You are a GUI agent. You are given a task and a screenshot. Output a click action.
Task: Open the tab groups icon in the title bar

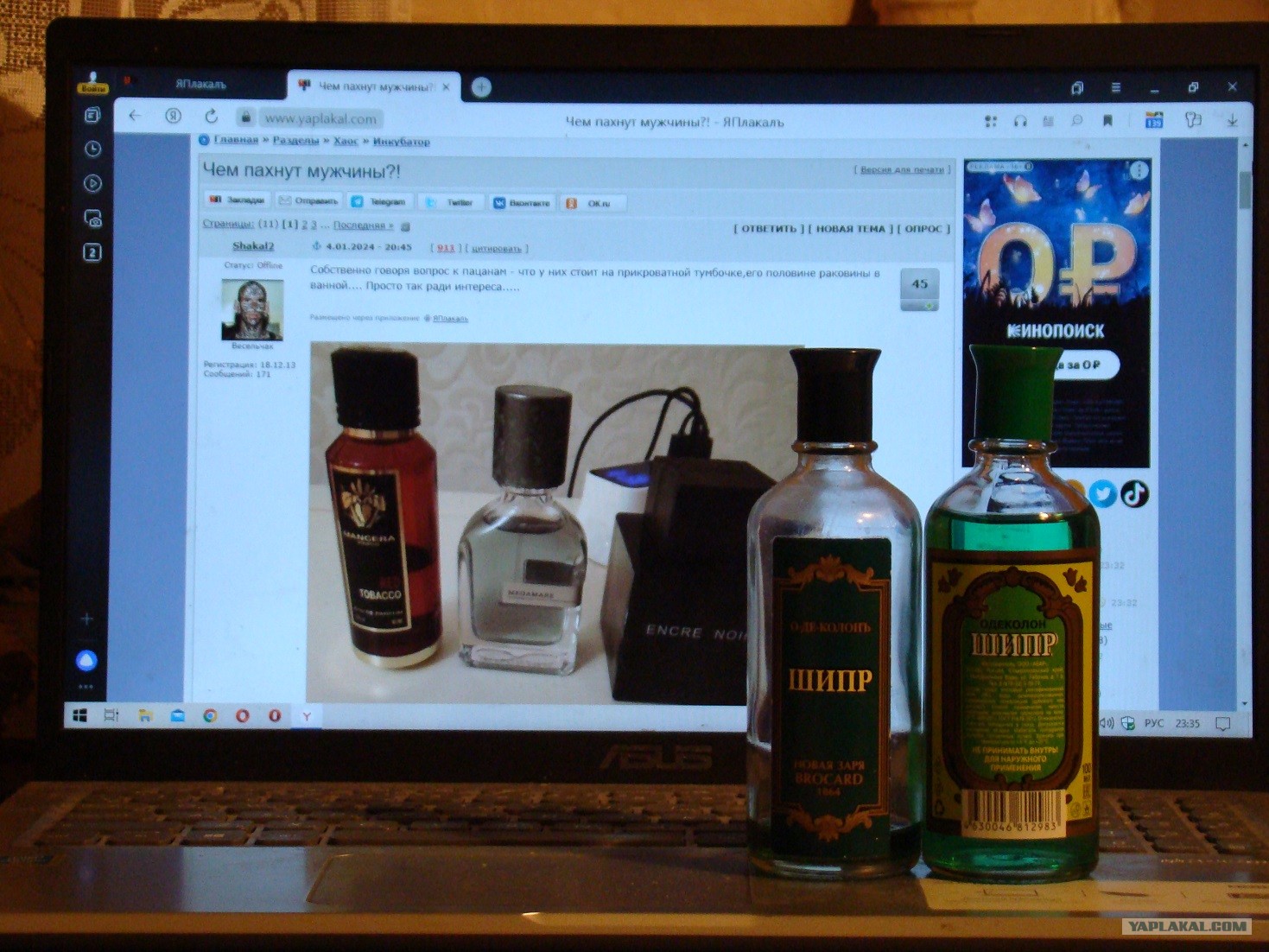[x=1077, y=87]
